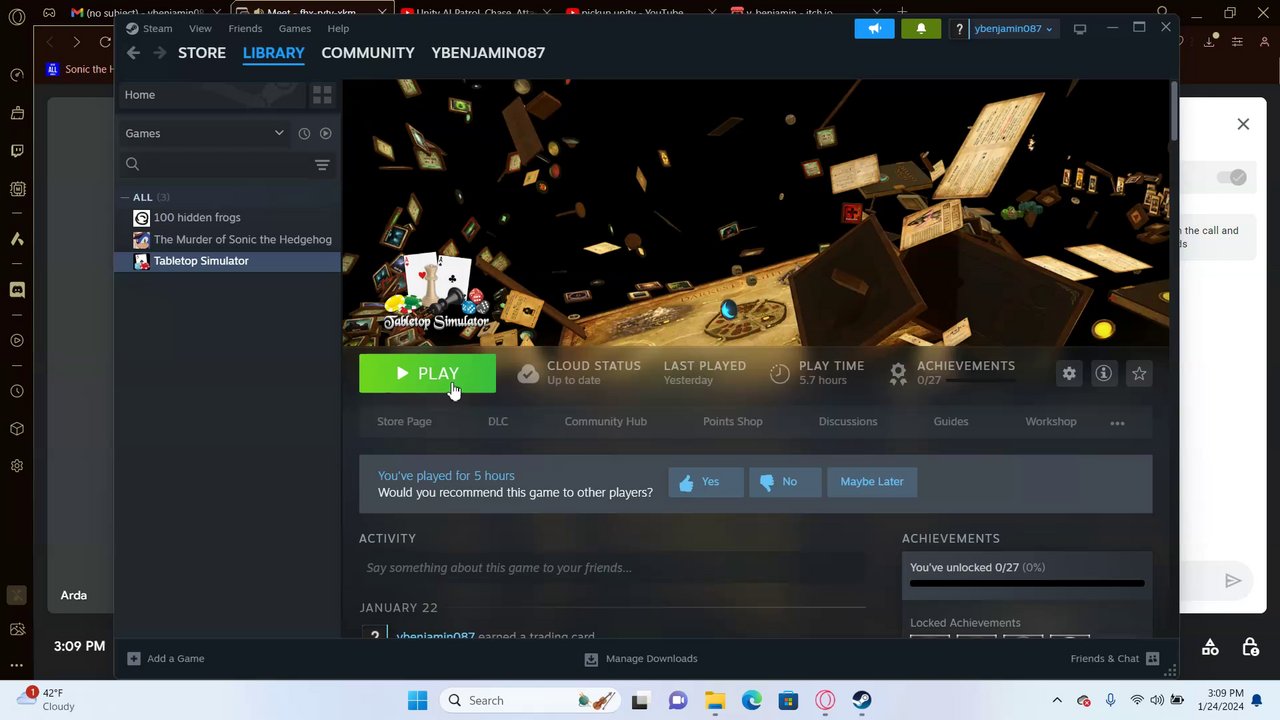
Task: Show hidden tray icons chevron
Action: [x=1057, y=700]
